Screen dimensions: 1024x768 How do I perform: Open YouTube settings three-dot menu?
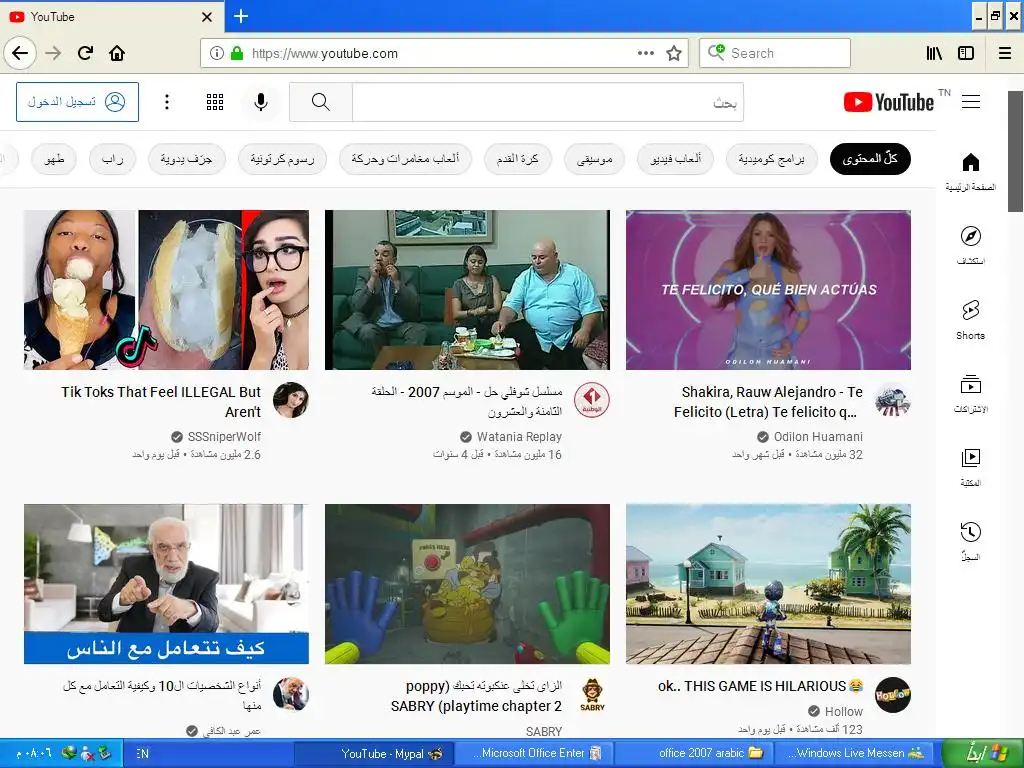click(167, 102)
